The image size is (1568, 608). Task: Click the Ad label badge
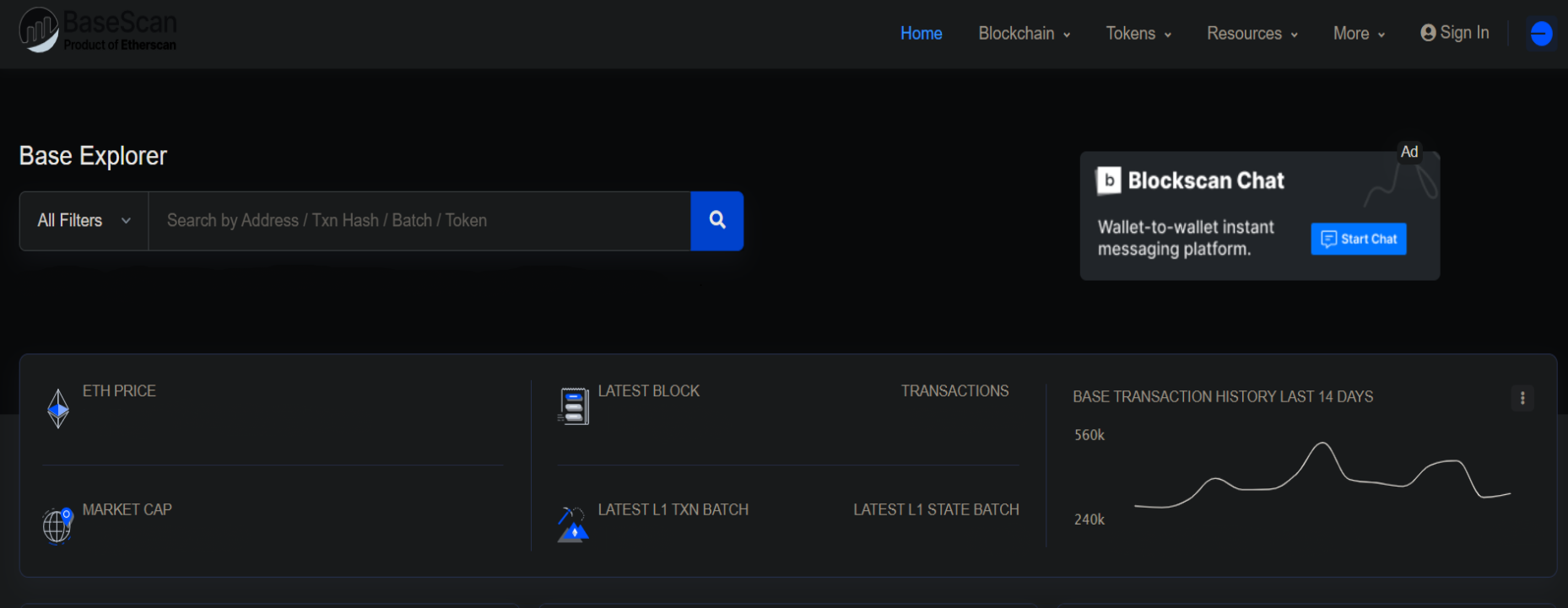click(x=1409, y=152)
